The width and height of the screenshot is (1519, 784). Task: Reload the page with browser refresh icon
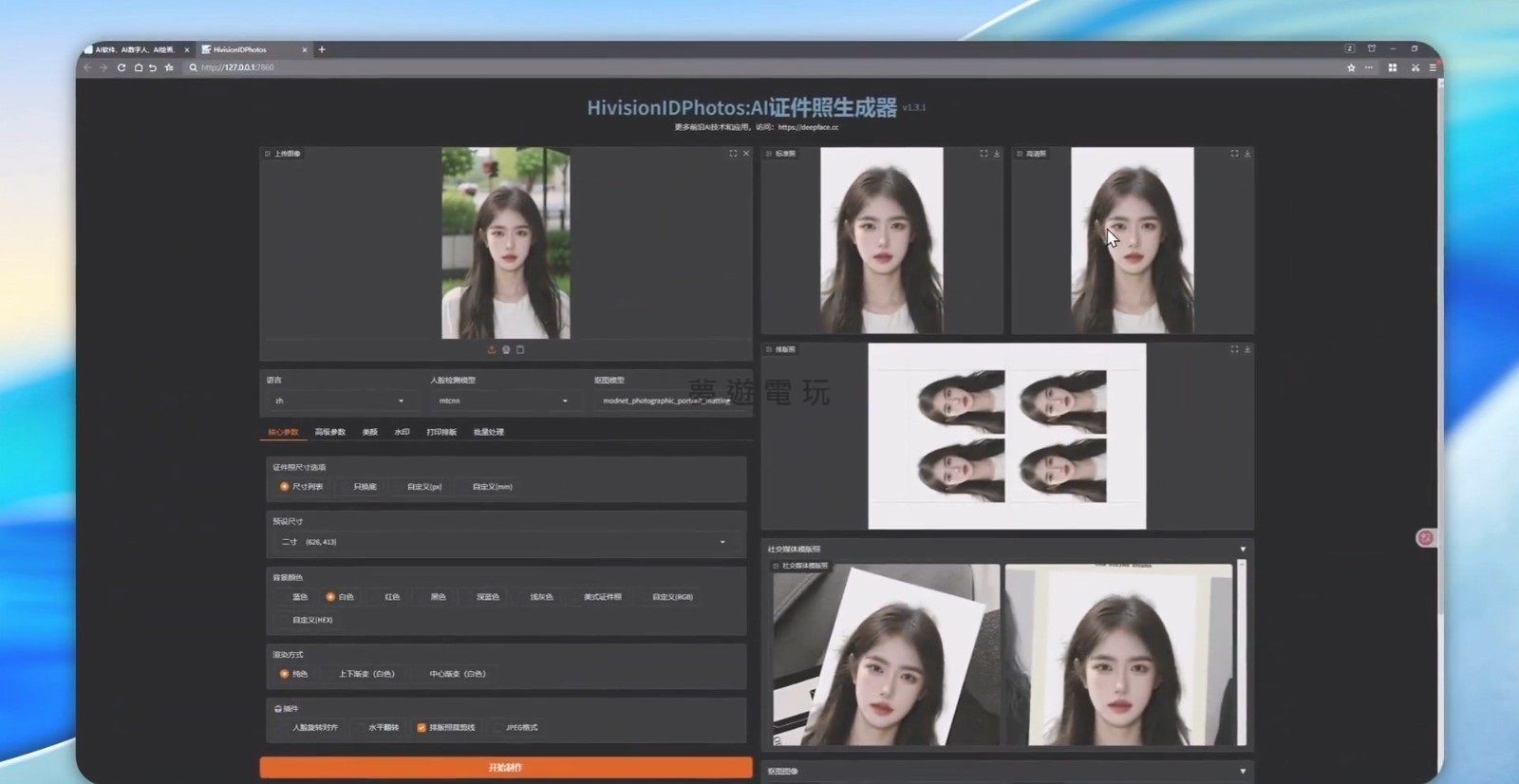[x=121, y=68]
